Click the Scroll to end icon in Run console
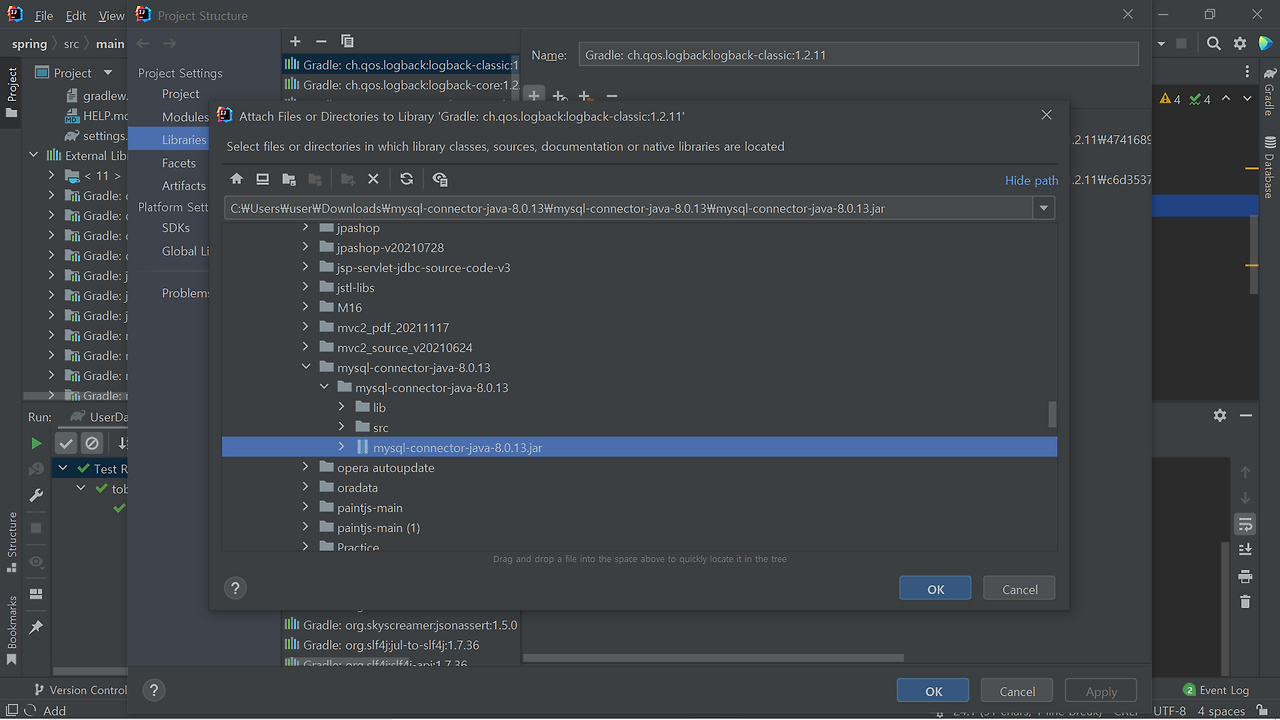The width and height of the screenshot is (1280, 720). 1245,550
